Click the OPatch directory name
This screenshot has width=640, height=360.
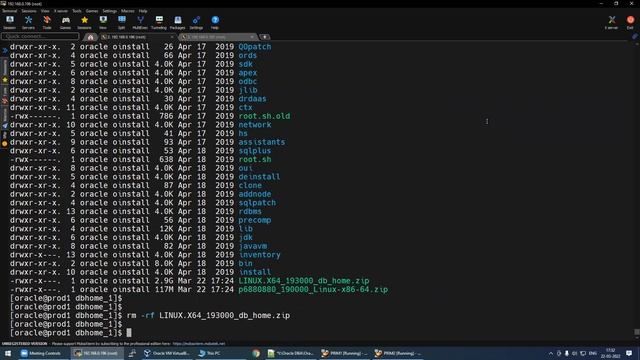pos(255,47)
